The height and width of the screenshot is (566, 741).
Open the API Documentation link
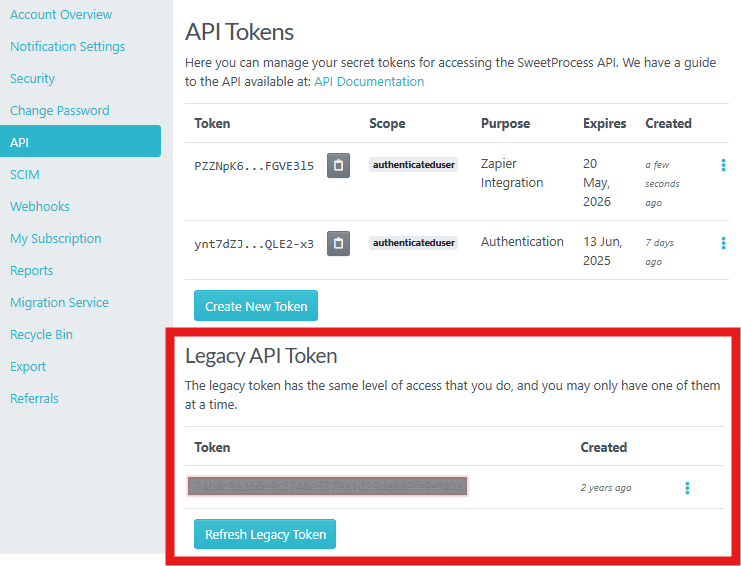click(369, 82)
